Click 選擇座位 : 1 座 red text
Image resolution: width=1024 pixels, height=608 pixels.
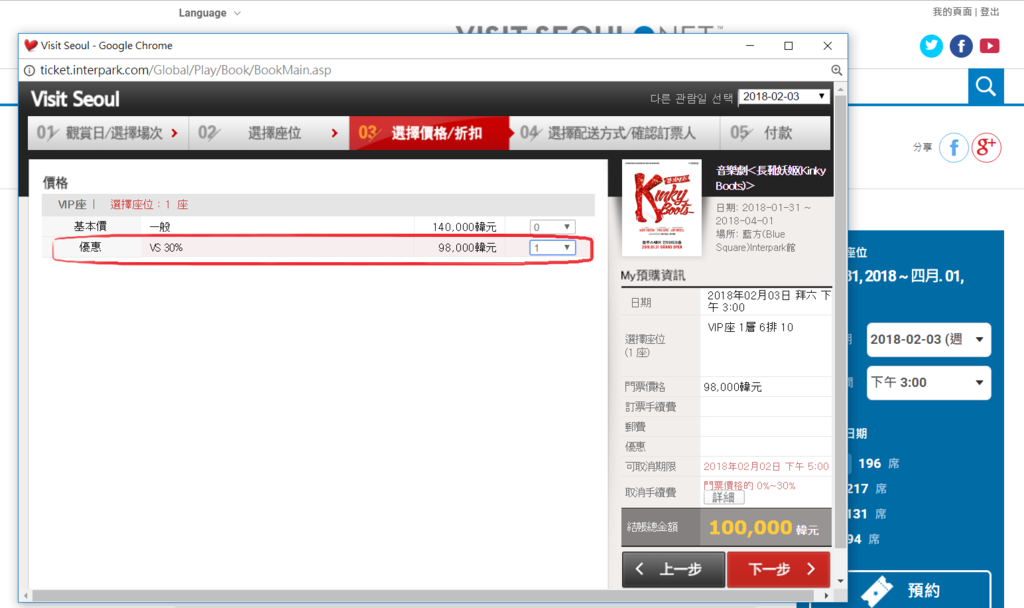click(x=149, y=204)
